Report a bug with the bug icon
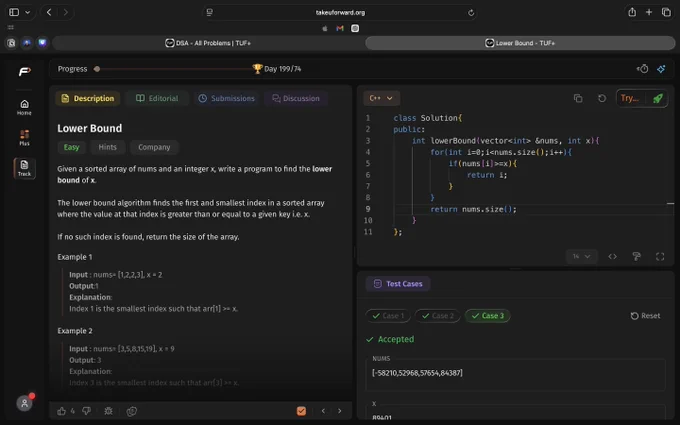This screenshot has height=425, width=680. [108, 411]
